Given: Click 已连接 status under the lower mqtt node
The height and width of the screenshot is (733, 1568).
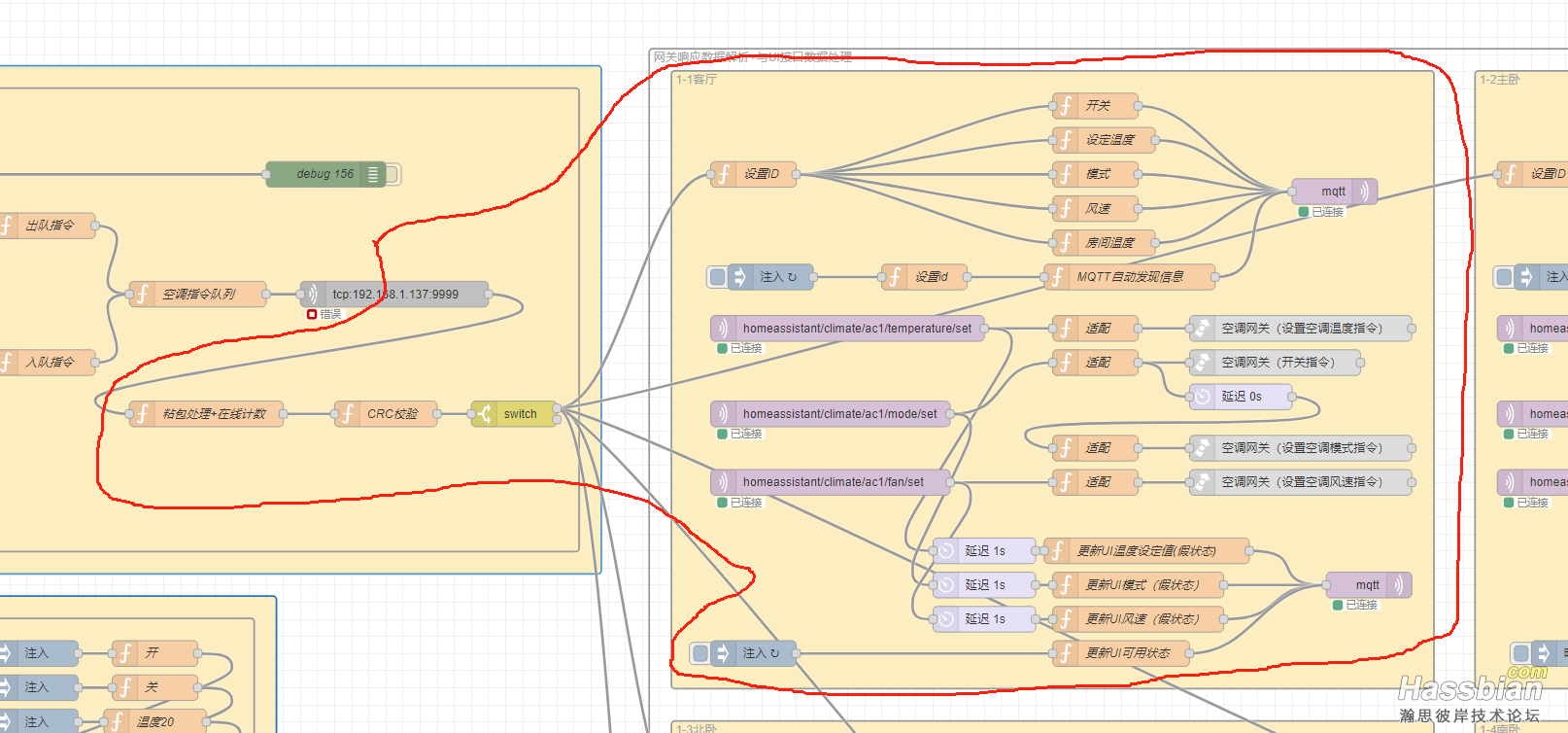Looking at the screenshot, I should point(1355,605).
